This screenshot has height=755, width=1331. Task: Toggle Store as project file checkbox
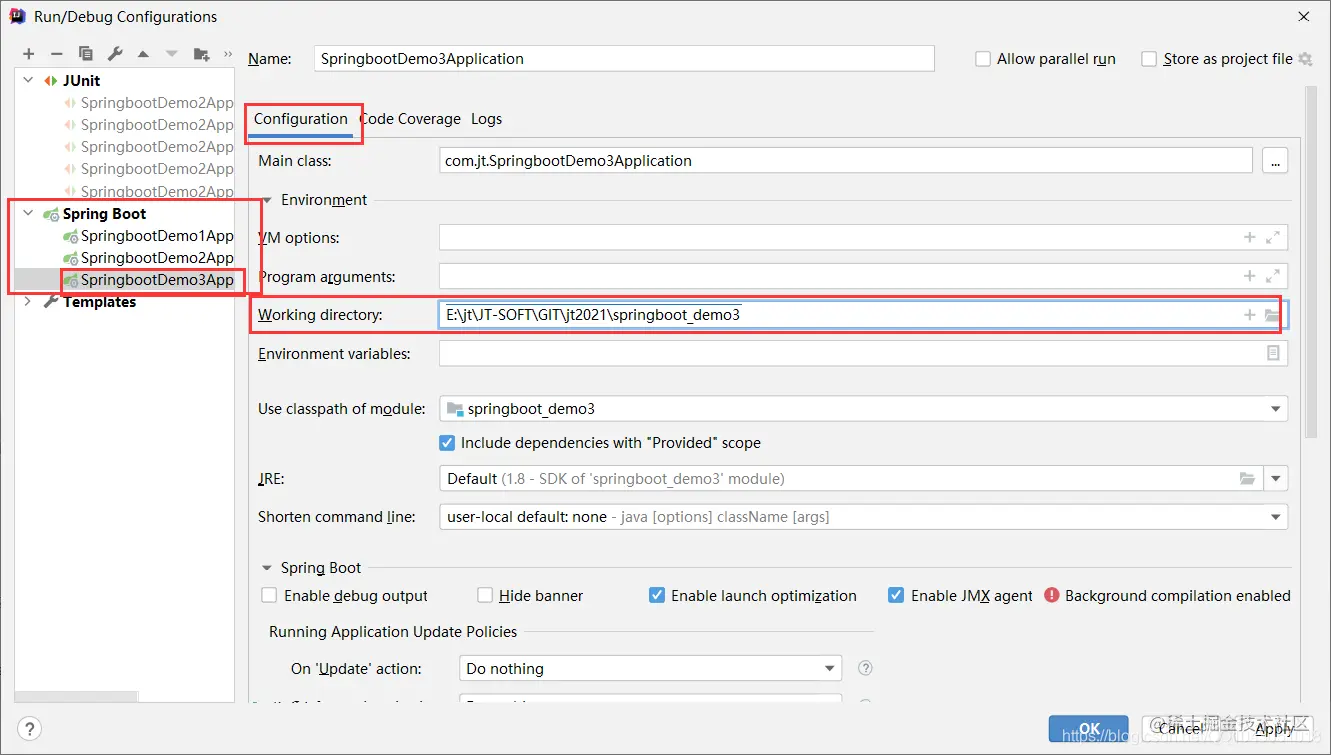click(x=1149, y=59)
